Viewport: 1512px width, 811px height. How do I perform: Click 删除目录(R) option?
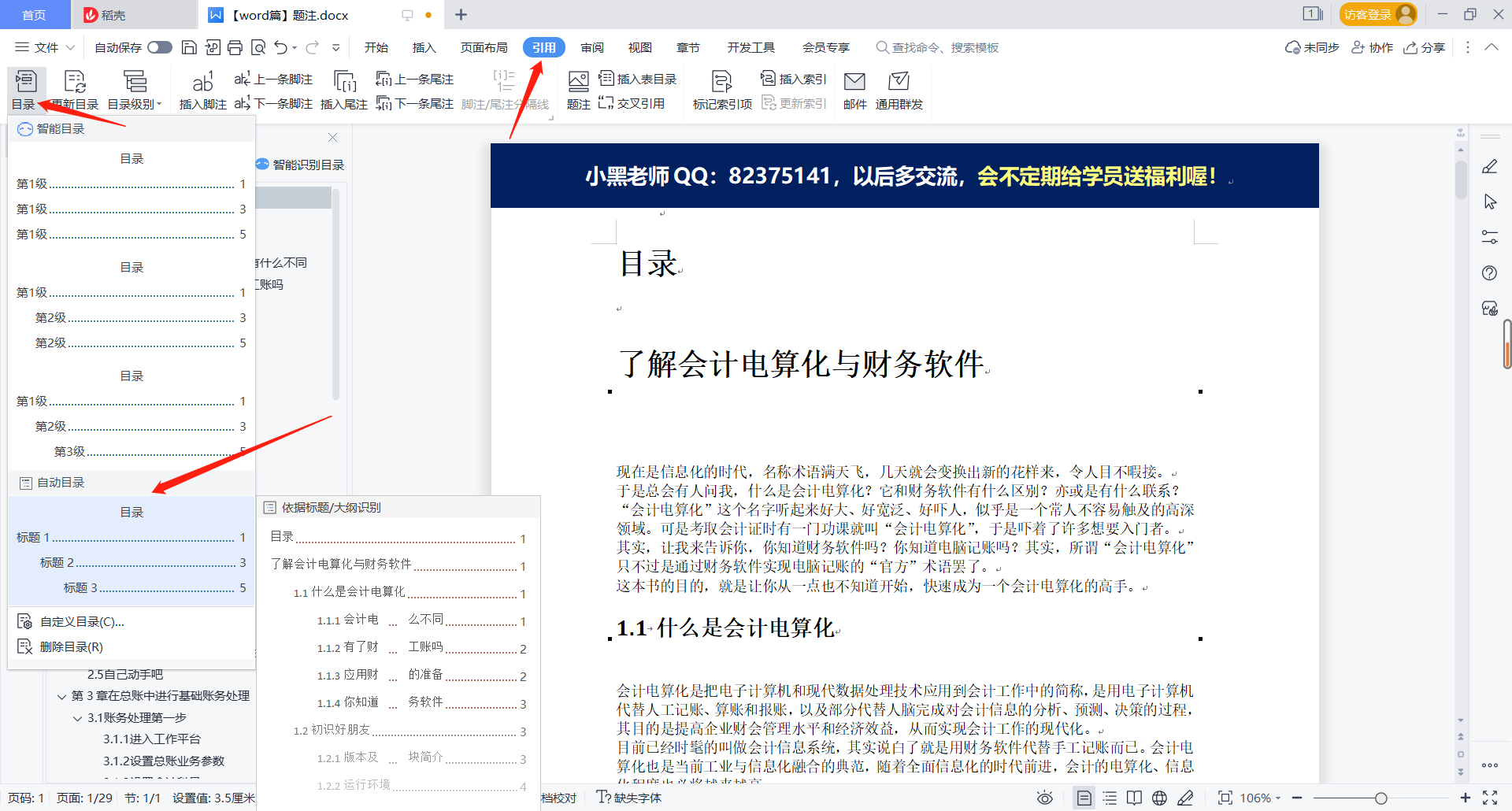pos(71,646)
